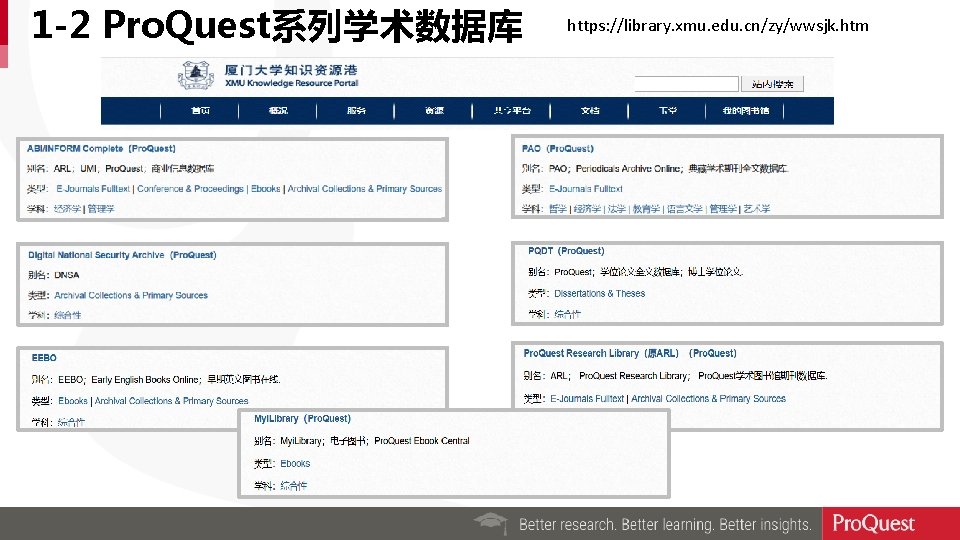This screenshot has height=540, width=960.
Task: Open the 文档 navigation menu item
Action: 590,111
